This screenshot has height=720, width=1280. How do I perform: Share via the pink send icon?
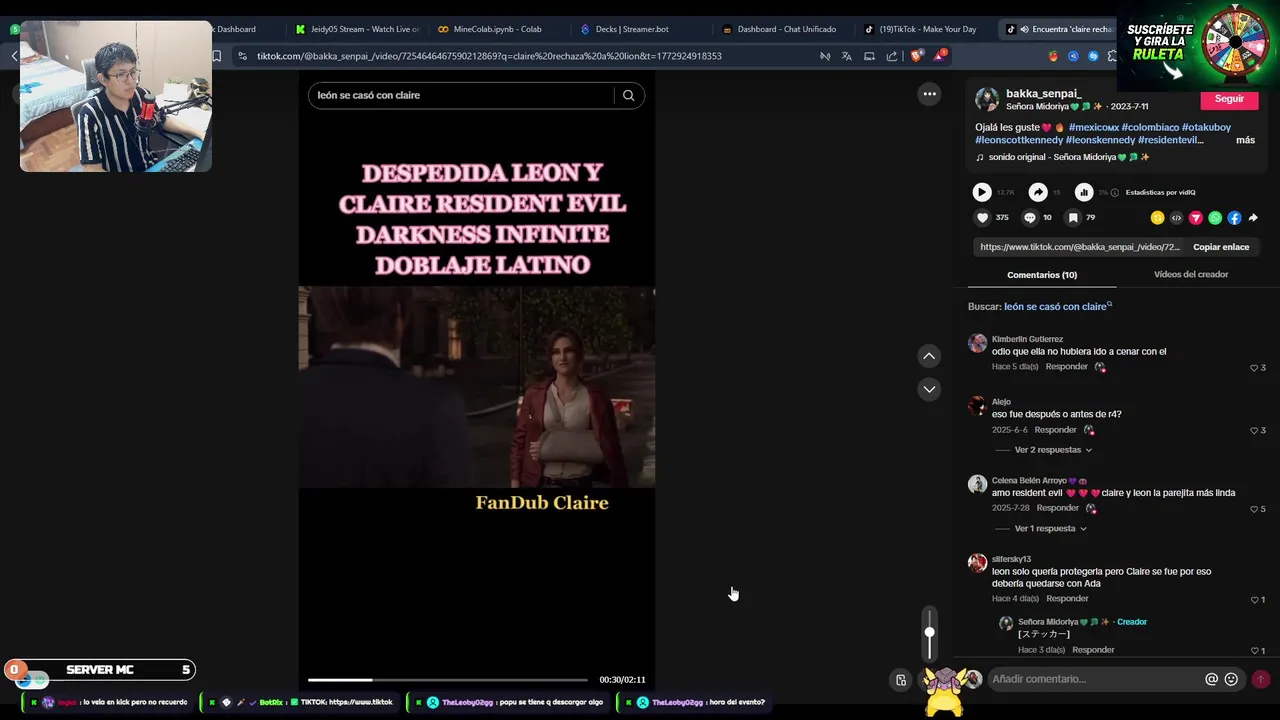[1195, 217]
